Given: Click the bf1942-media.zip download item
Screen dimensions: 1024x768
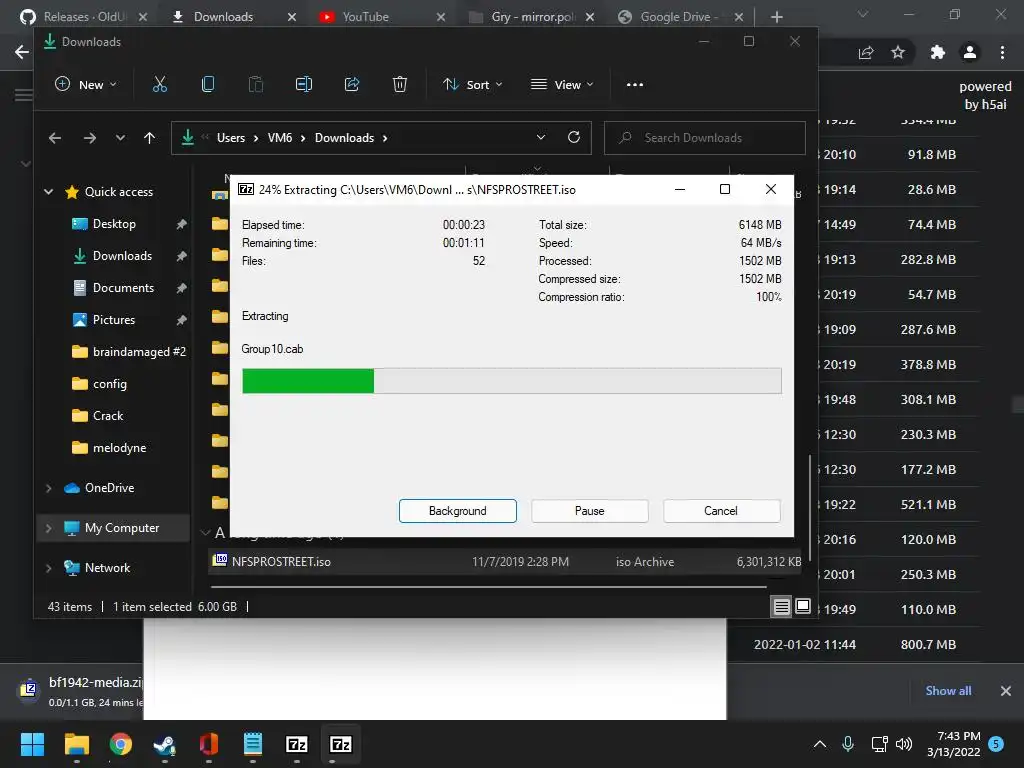Looking at the screenshot, I should coord(78,691).
